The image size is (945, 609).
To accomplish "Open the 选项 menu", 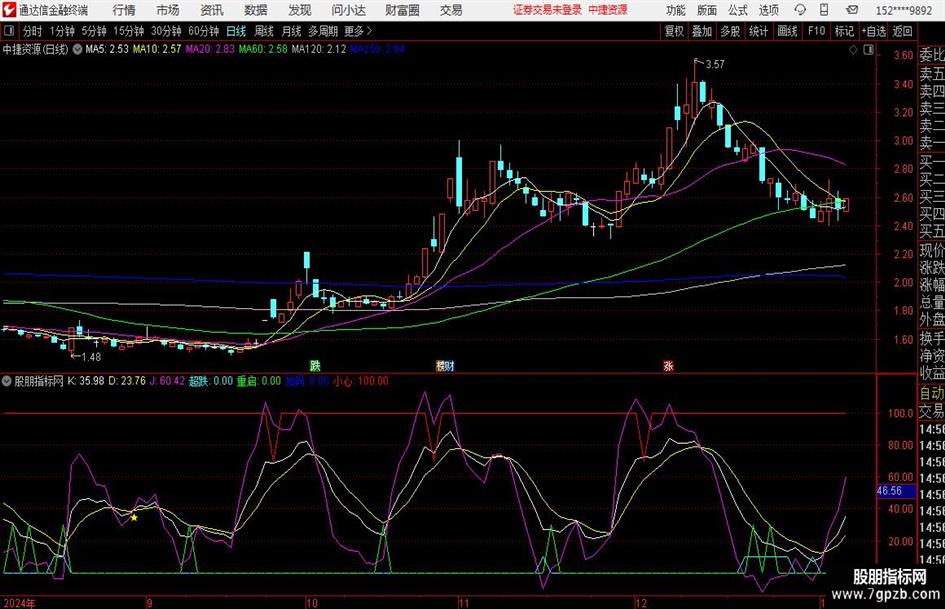I will click(769, 10).
